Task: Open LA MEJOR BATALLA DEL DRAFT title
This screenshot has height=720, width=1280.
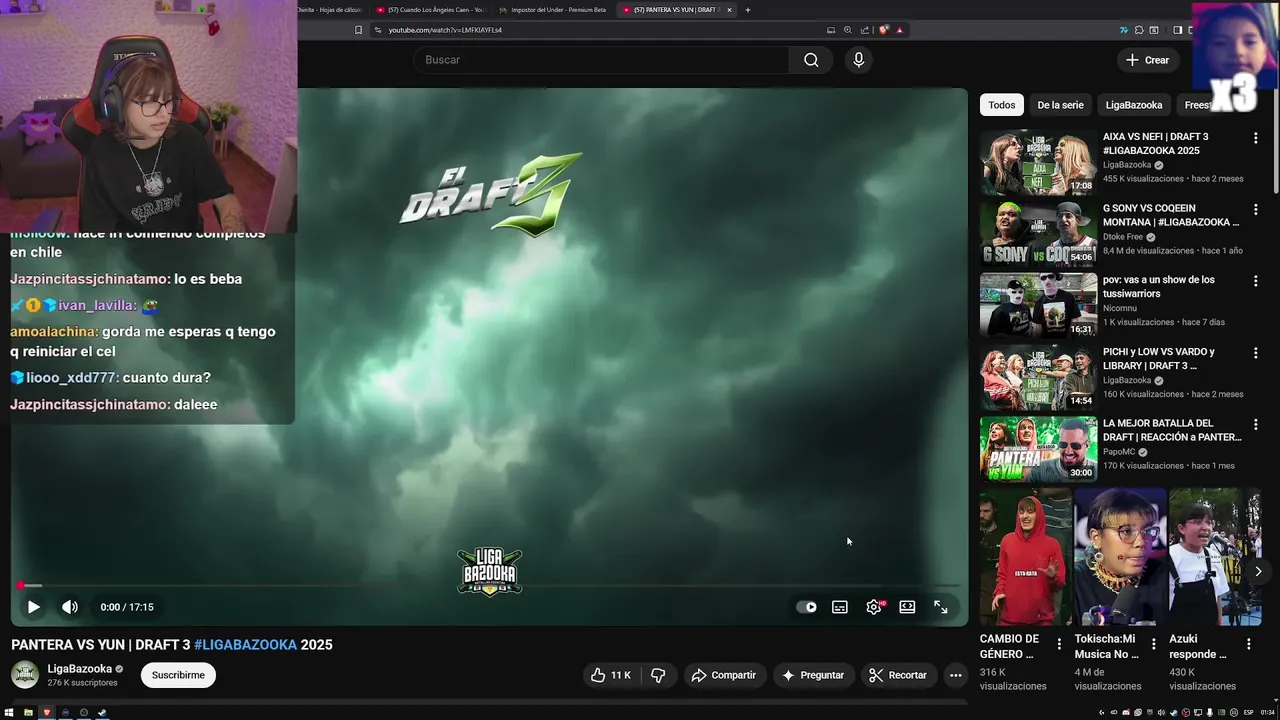Action: (1172, 430)
